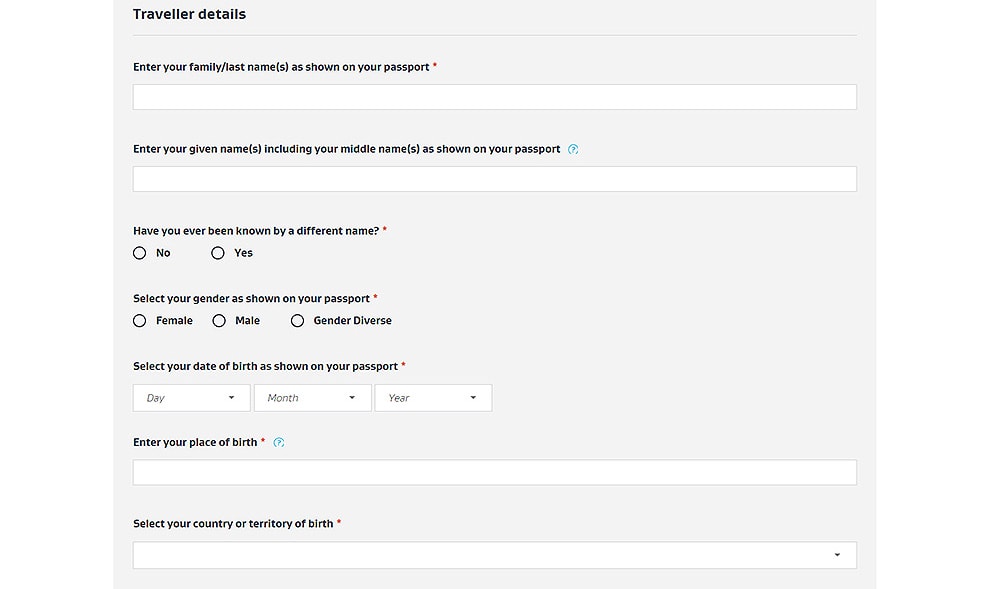Open the given names help icon
The image size is (984, 589).
[x=572, y=149]
